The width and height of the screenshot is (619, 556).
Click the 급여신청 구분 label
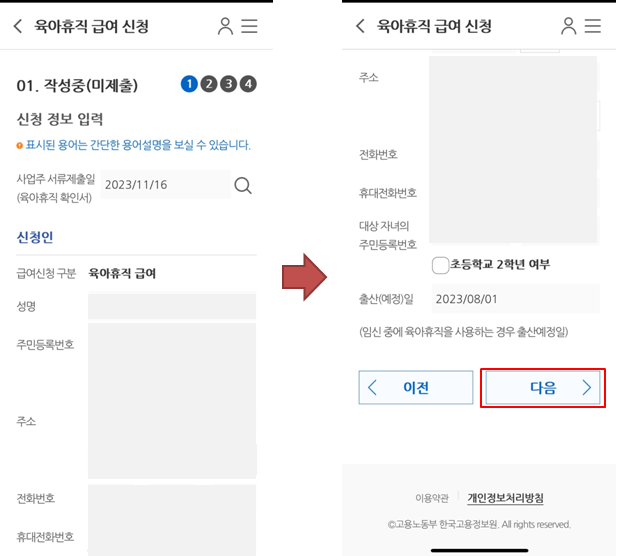pyautogui.click(x=46, y=273)
